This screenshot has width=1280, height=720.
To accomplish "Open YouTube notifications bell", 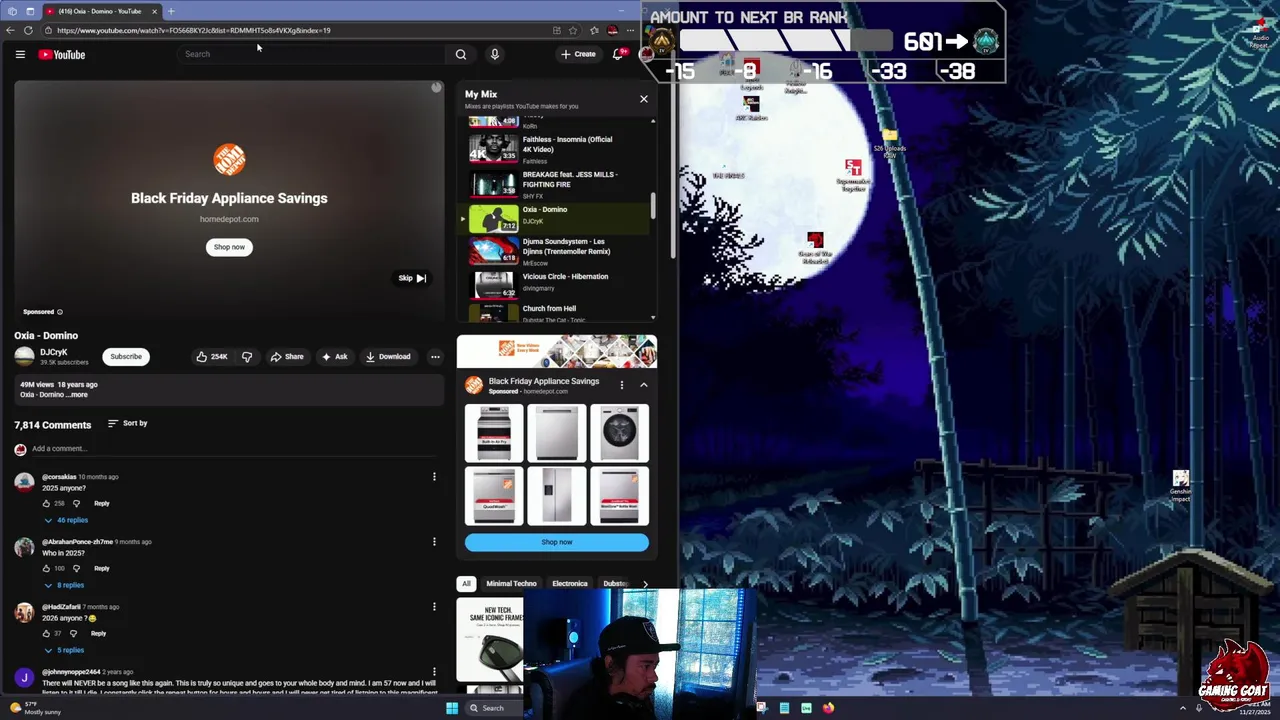I will (x=618, y=54).
